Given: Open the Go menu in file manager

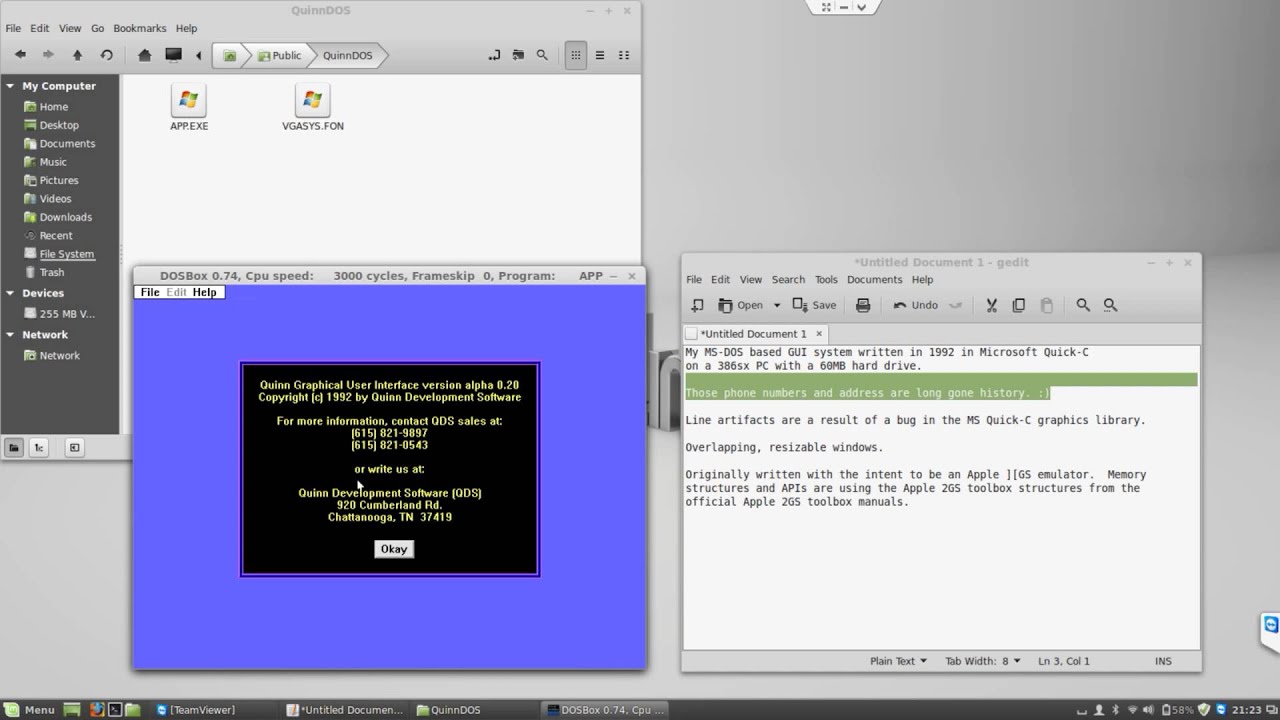Looking at the screenshot, I should [98, 28].
